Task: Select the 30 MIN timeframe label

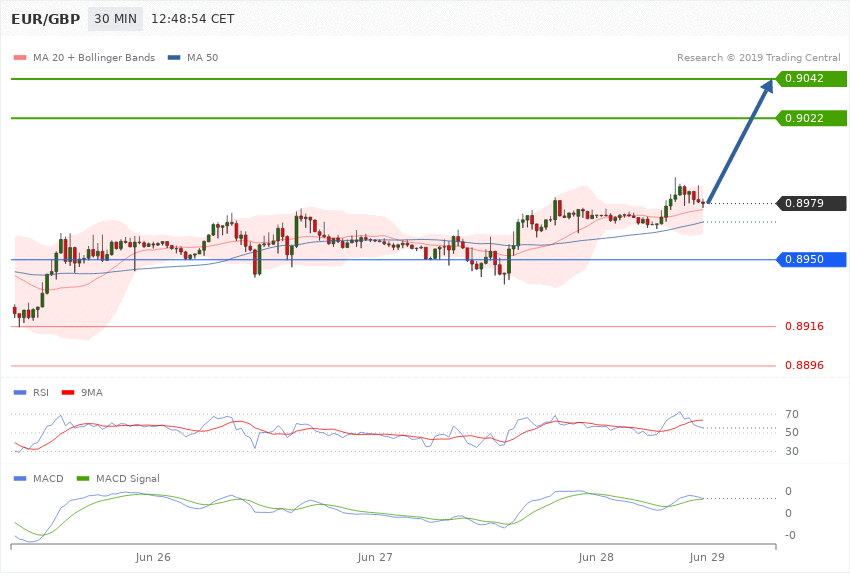Action: point(115,19)
